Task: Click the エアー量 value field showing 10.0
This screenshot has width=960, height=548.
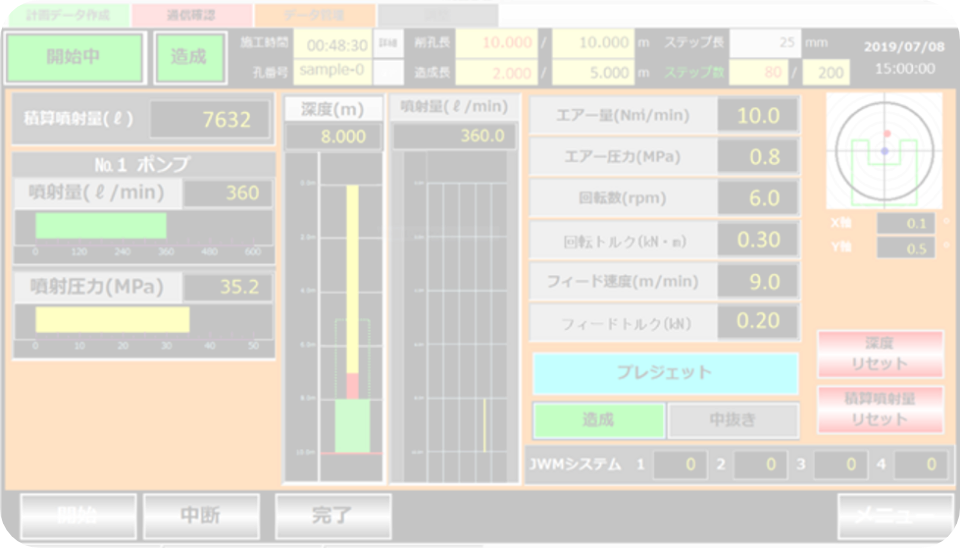Action: [x=758, y=116]
